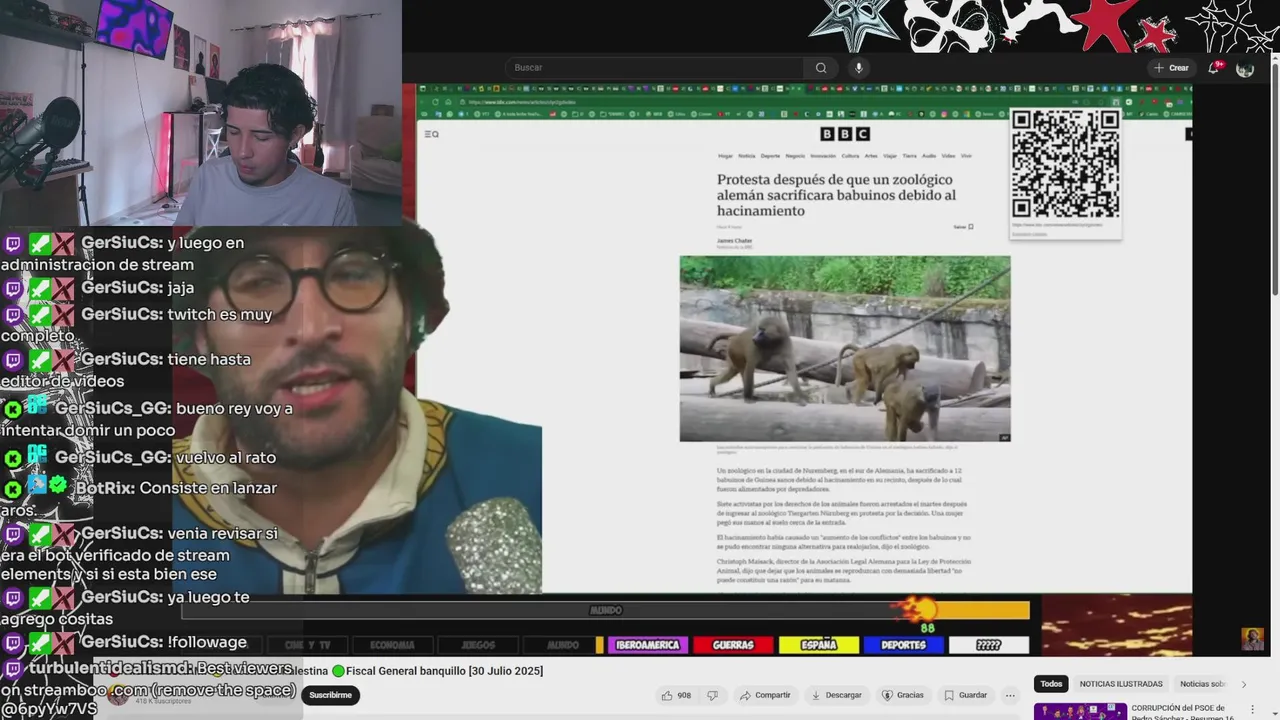This screenshot has width=1280, height=720.
Task: Click BotRix message "Consiste en lanzar aros"
Action: coord(140,498)
